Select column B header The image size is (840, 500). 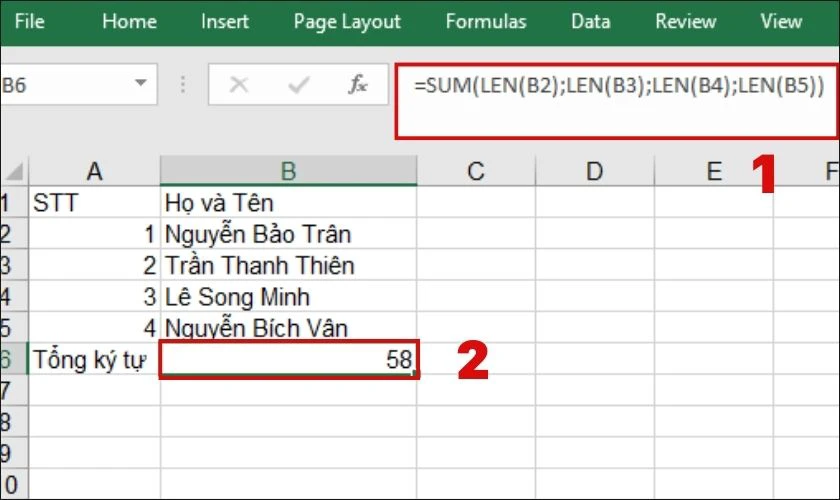tap(288, 171)
